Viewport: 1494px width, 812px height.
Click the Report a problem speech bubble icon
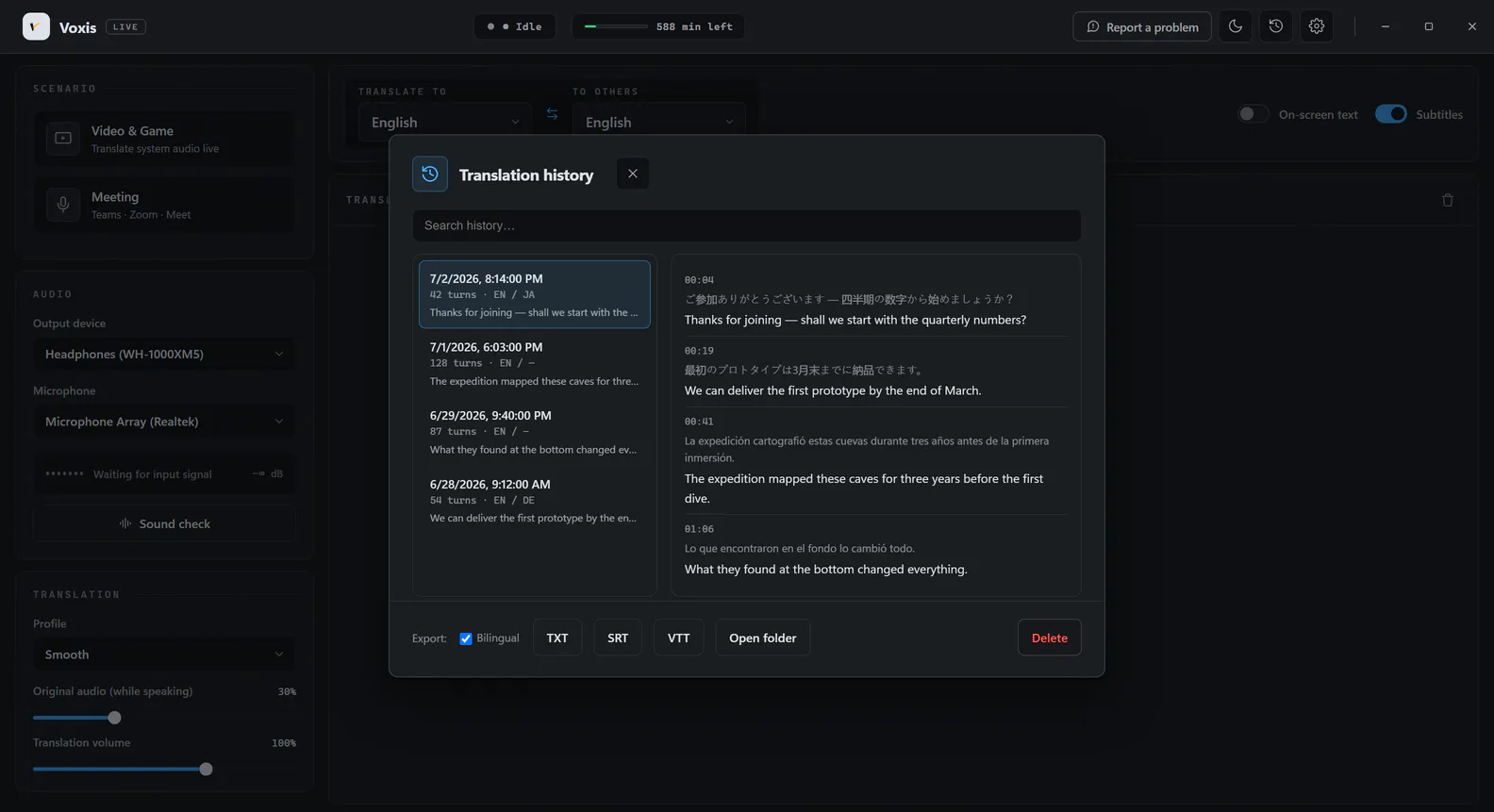(1093, 26)
